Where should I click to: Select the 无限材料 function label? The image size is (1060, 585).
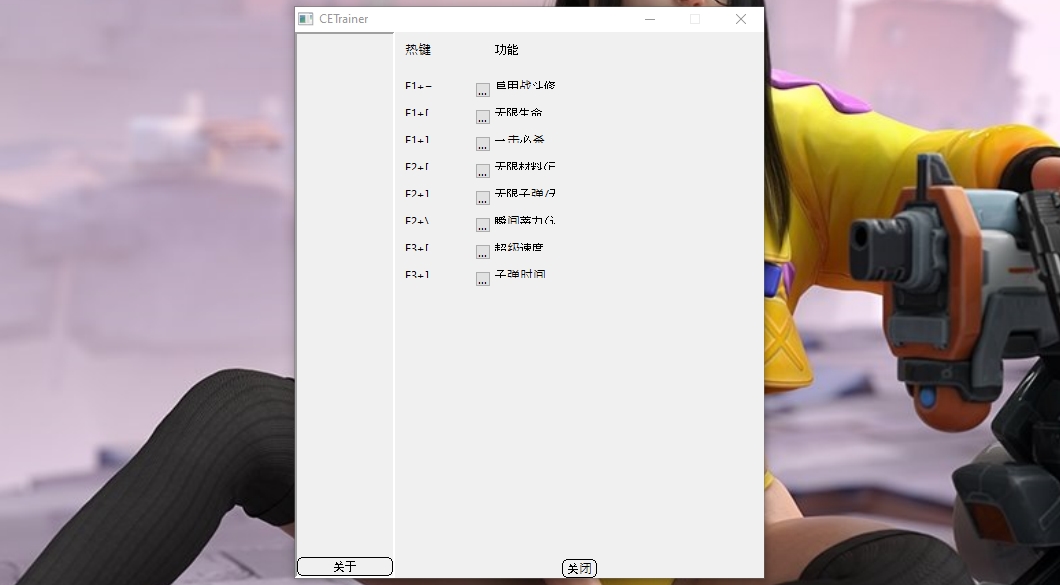click(525, 166)
